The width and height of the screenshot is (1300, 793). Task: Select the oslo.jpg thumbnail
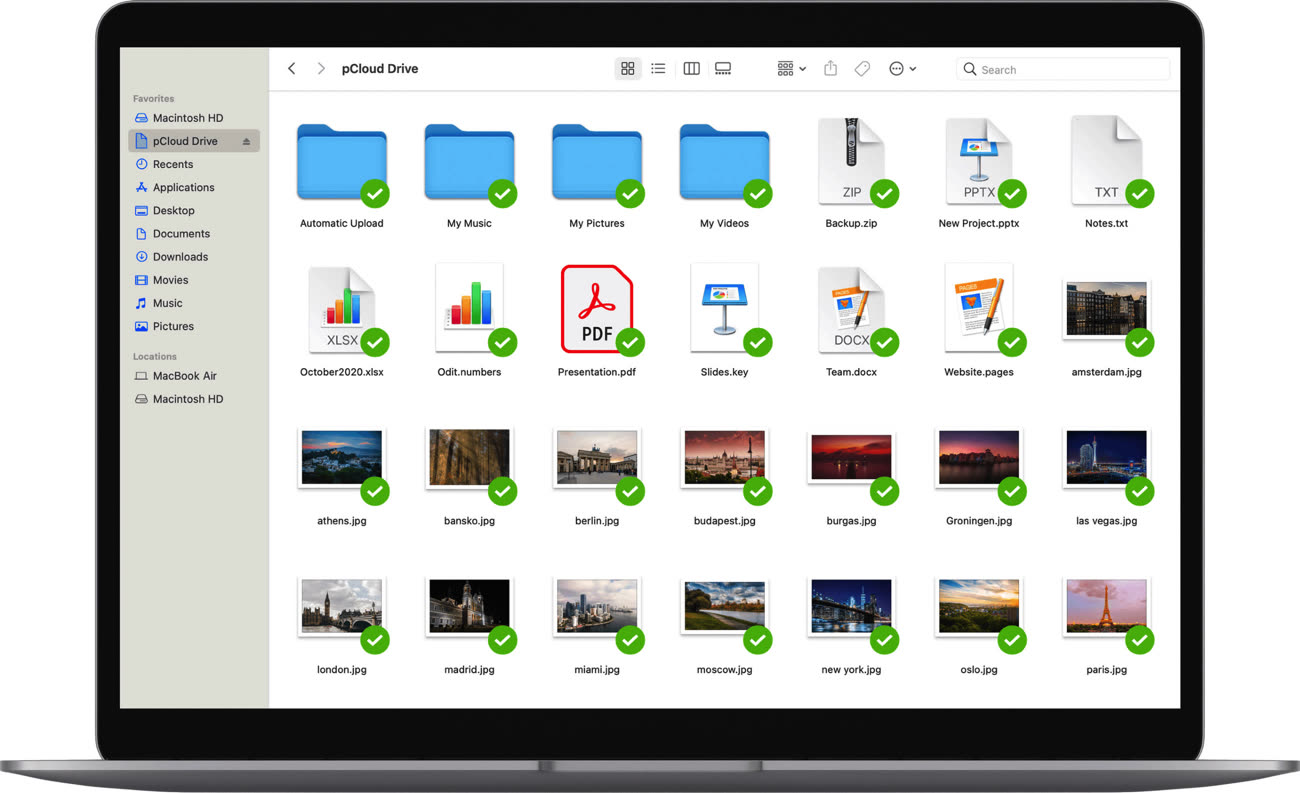point(979,606)
